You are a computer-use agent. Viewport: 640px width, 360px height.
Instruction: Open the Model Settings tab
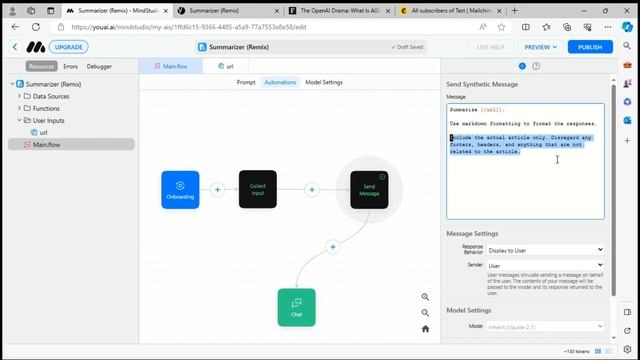tap(324, 82)
